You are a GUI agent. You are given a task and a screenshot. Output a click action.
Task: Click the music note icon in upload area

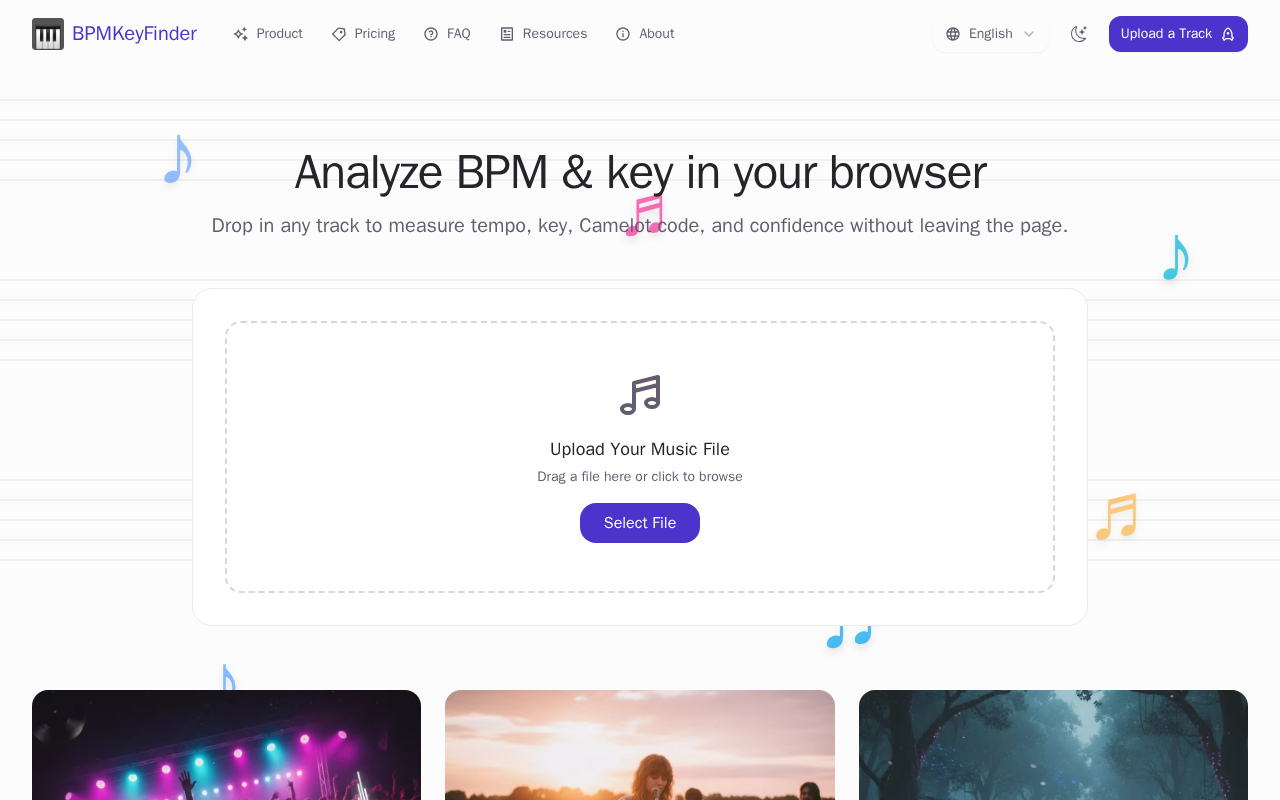[x=640, y=395]
